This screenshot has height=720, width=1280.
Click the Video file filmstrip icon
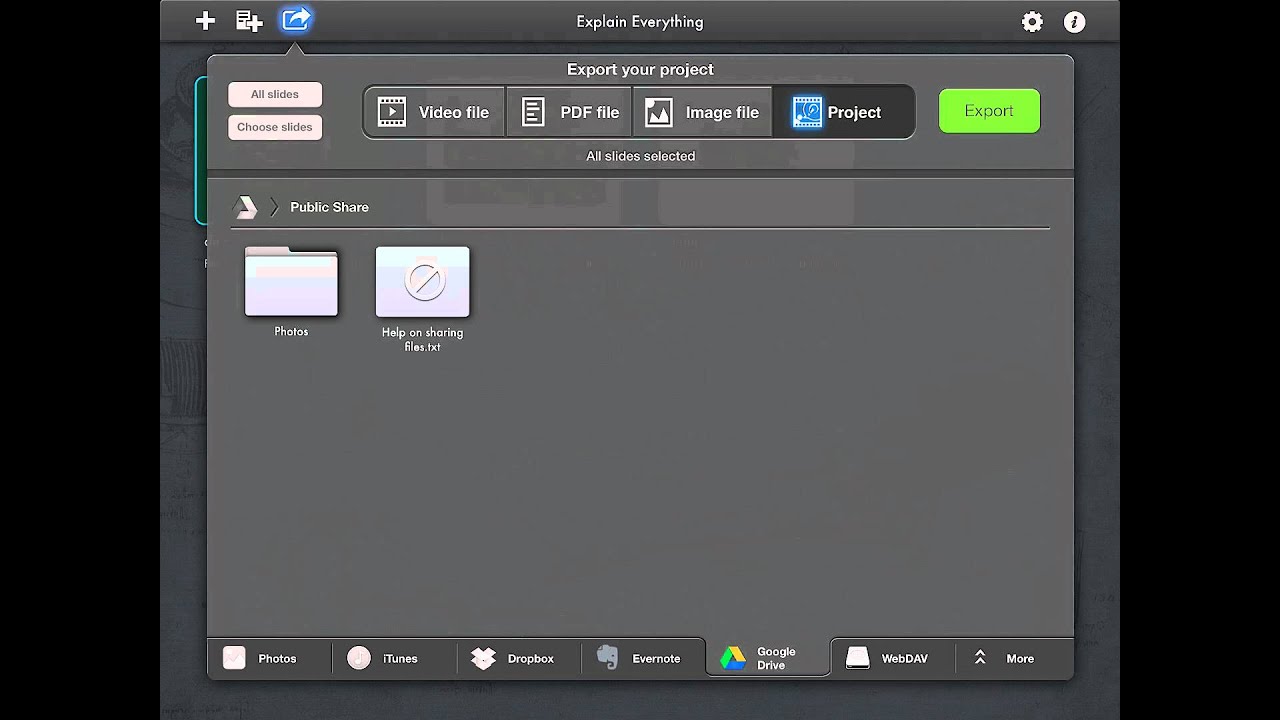click(x=392, y=112)
